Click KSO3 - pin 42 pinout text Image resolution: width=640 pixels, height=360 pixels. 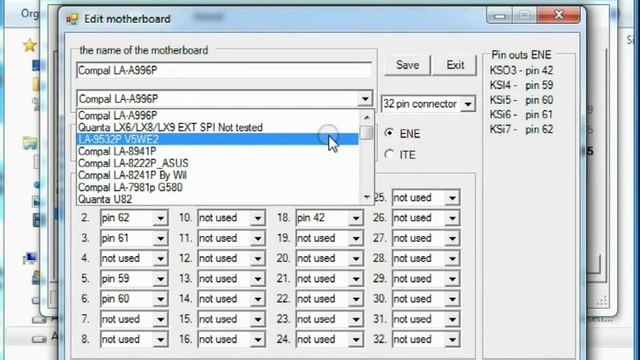coord(521,71)
